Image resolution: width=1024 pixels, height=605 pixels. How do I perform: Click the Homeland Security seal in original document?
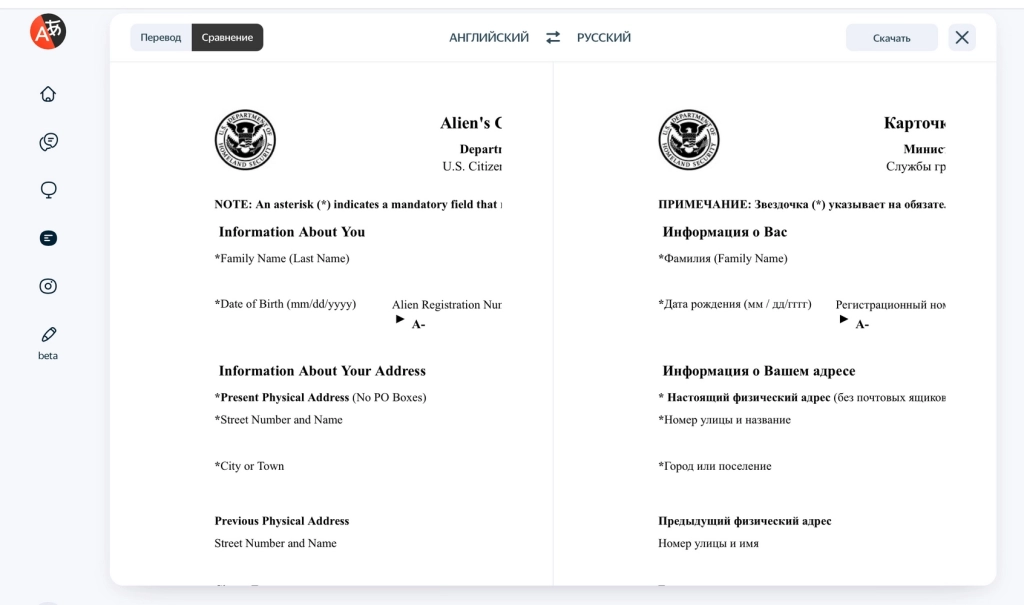245,140
